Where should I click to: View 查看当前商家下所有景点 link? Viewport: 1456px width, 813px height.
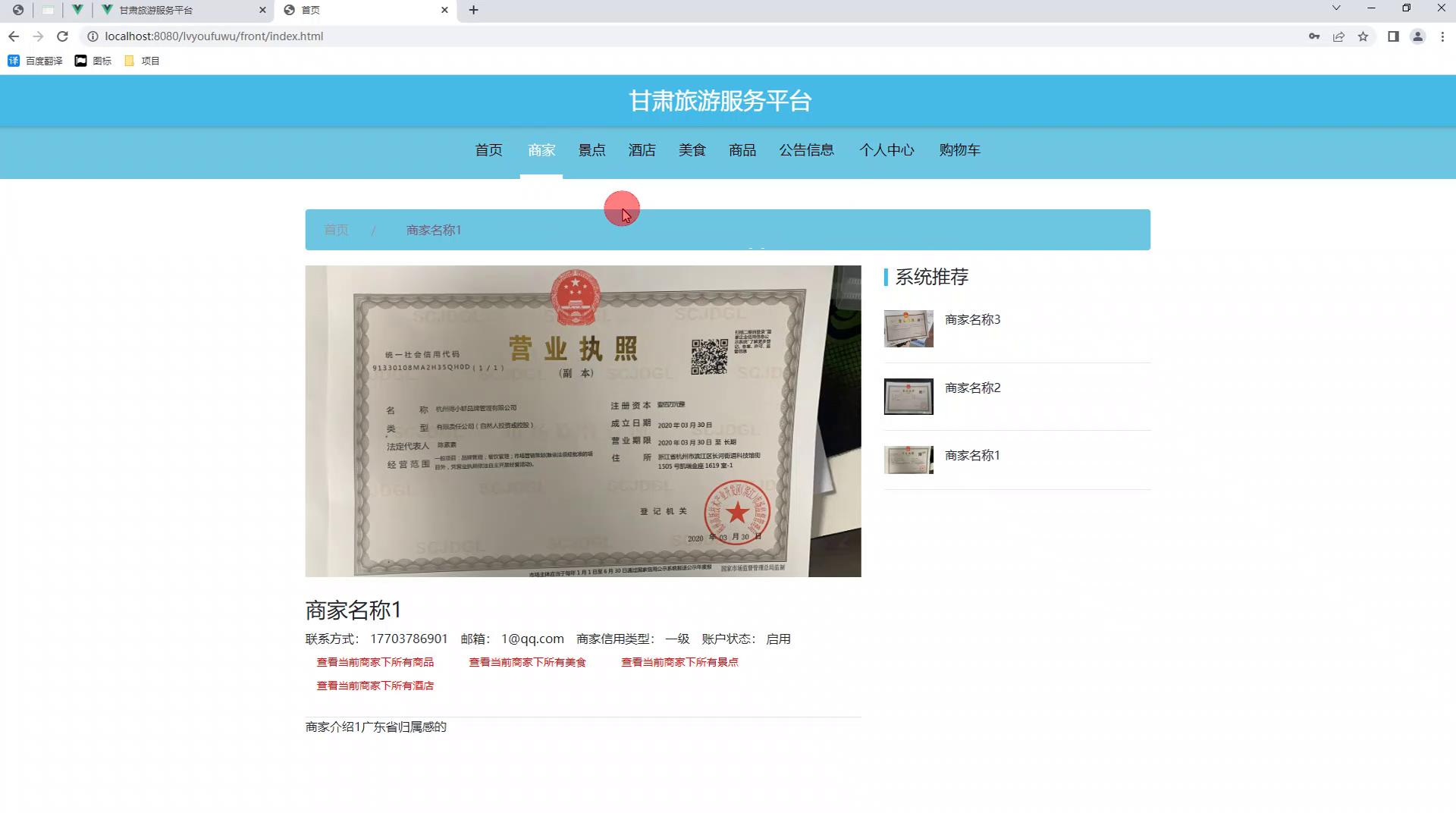pyautogui.click(x=679, y=662)
